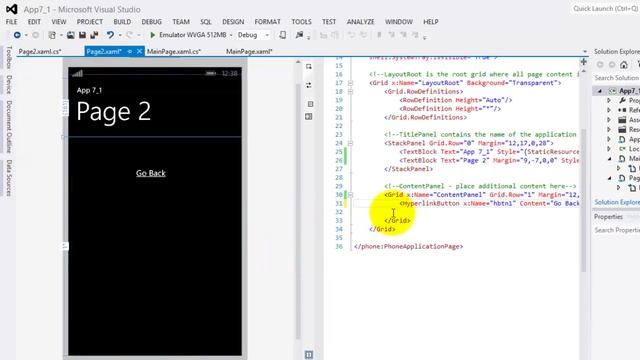The height and width of the screenshot is (360, 640).
Task: Click the Undo arrow icon
Action: click(x=110, y=35)
